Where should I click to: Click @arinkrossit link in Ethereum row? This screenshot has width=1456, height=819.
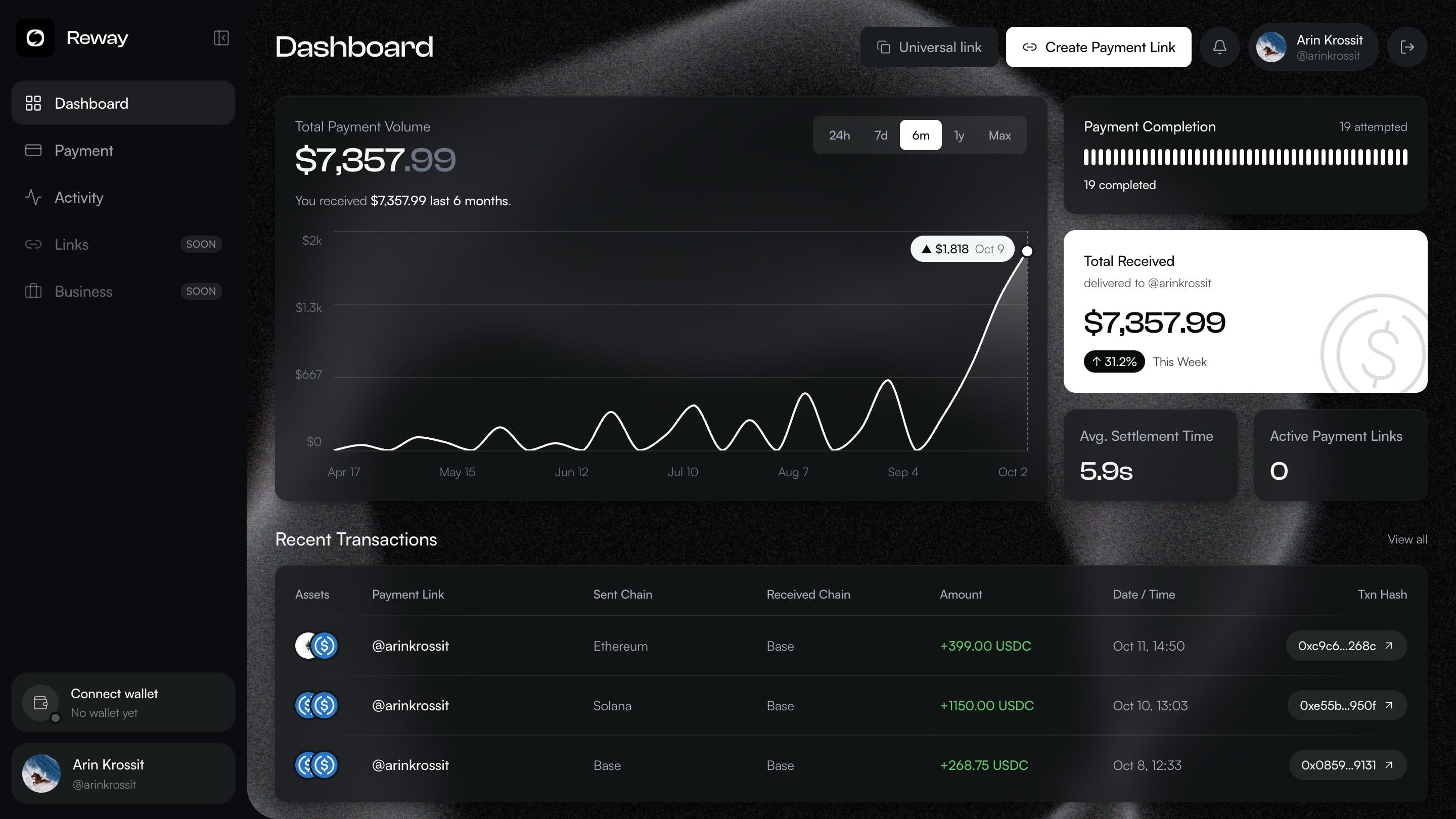(410, 646)
